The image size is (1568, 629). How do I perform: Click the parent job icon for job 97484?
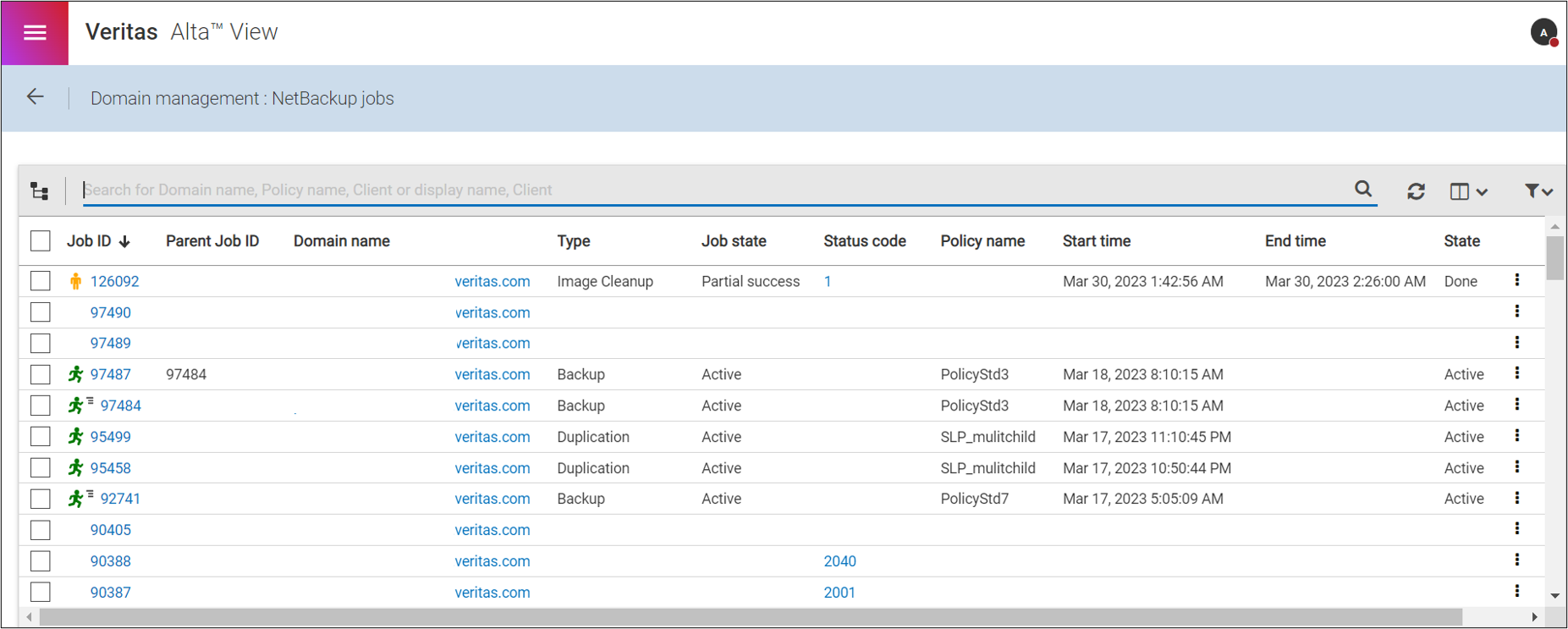80,406
